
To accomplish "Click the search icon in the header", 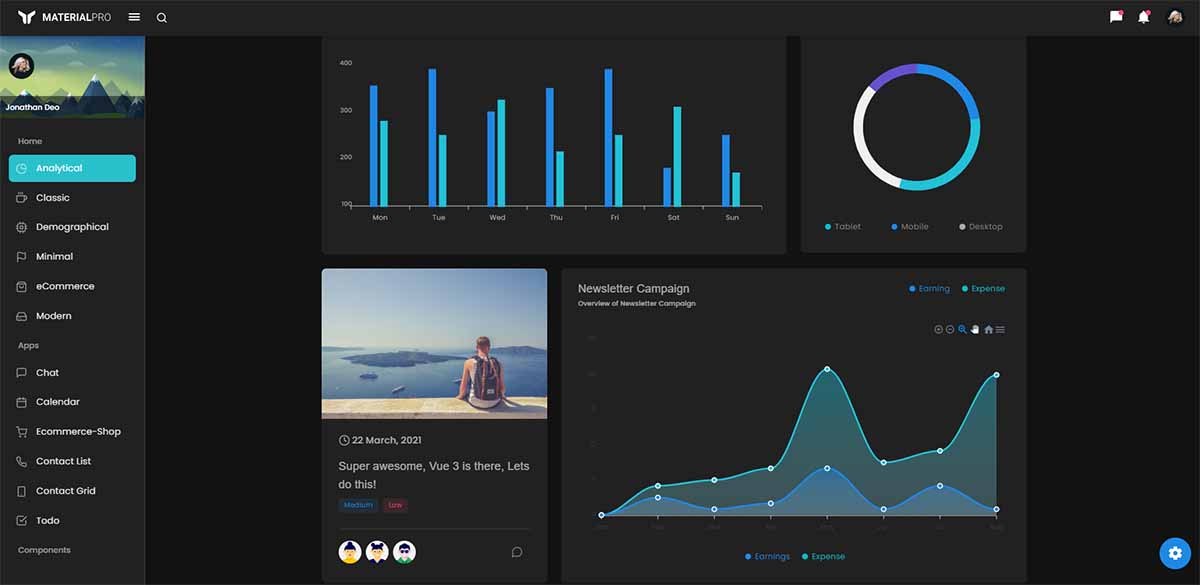I will click(161, 17).
